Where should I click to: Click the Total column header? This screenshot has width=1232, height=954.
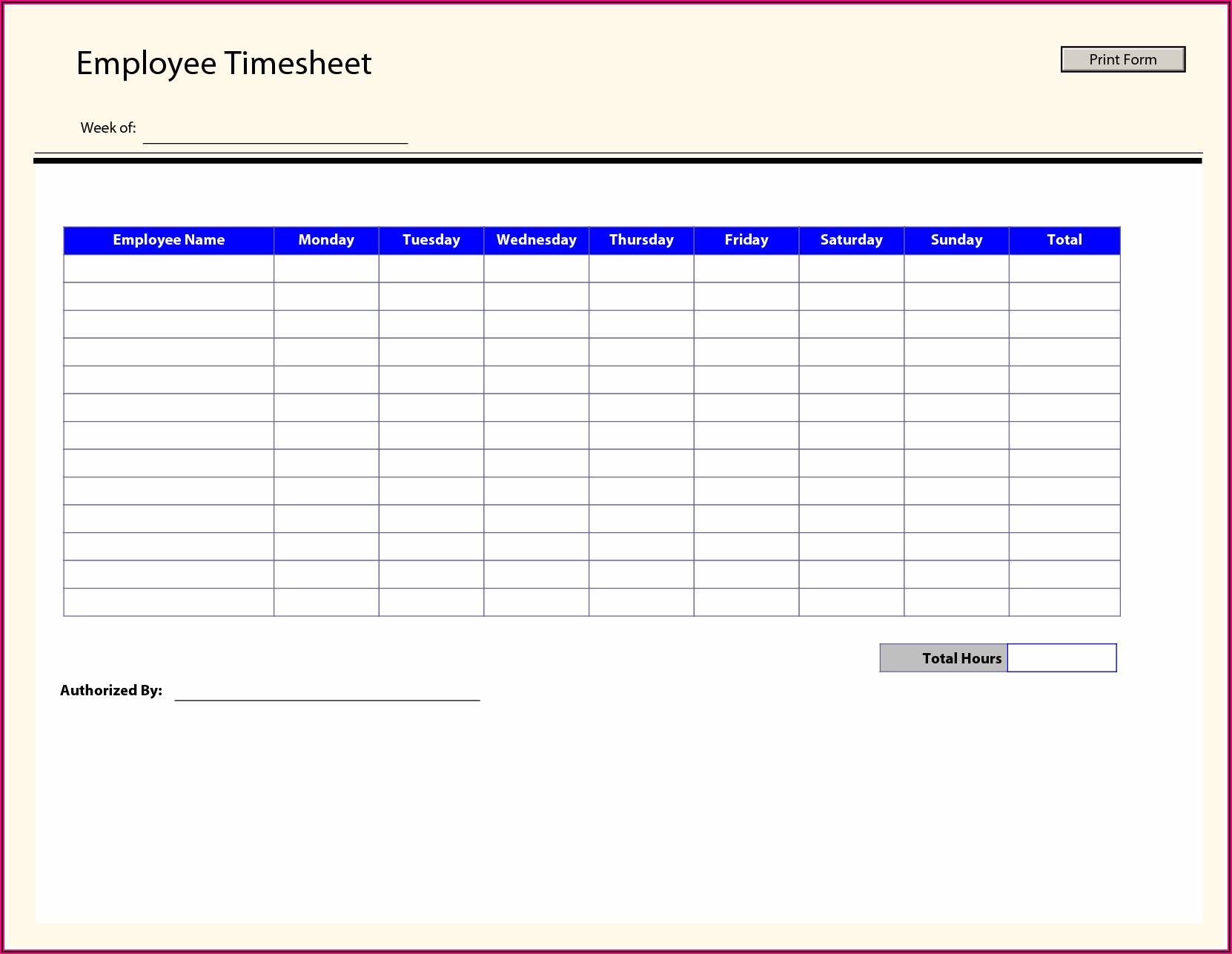(1064, 240)
